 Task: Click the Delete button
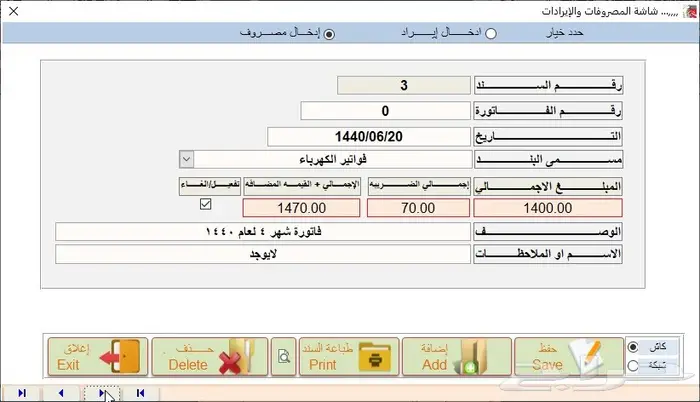coord(210,356)
